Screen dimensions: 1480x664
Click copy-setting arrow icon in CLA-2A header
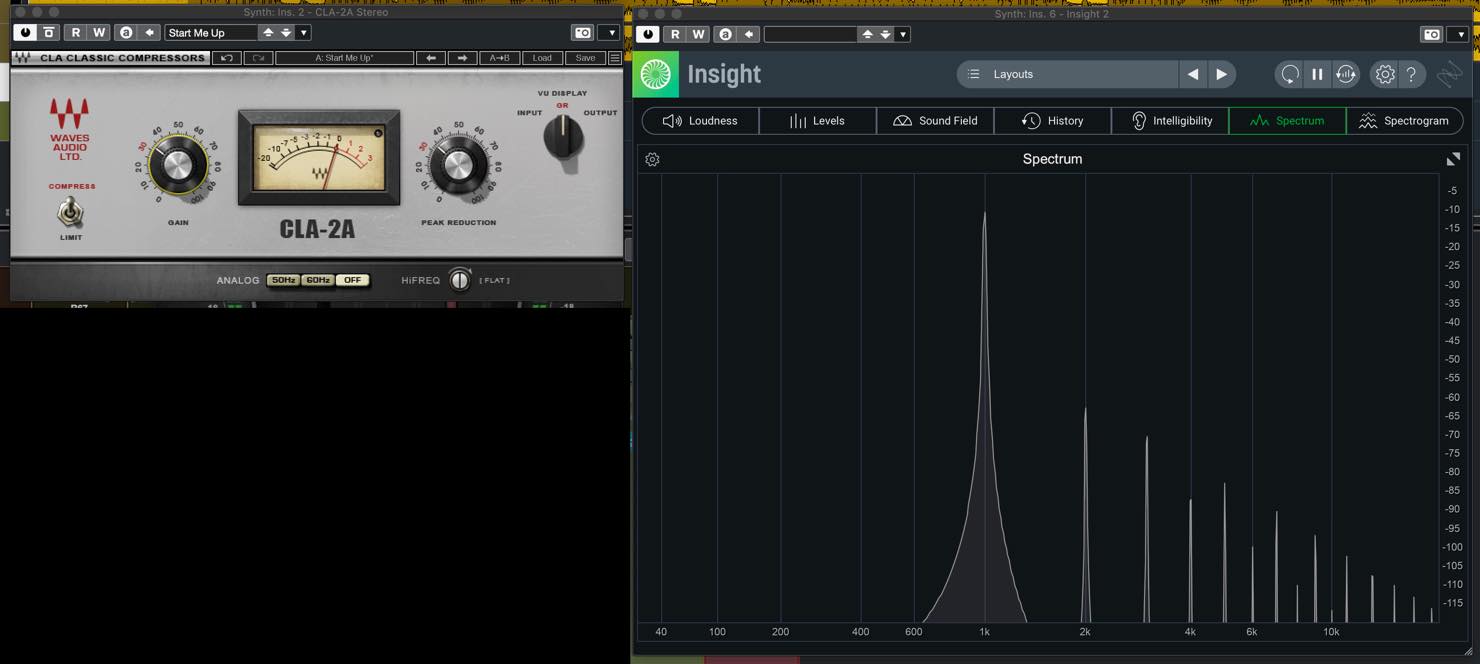point(149,33)
